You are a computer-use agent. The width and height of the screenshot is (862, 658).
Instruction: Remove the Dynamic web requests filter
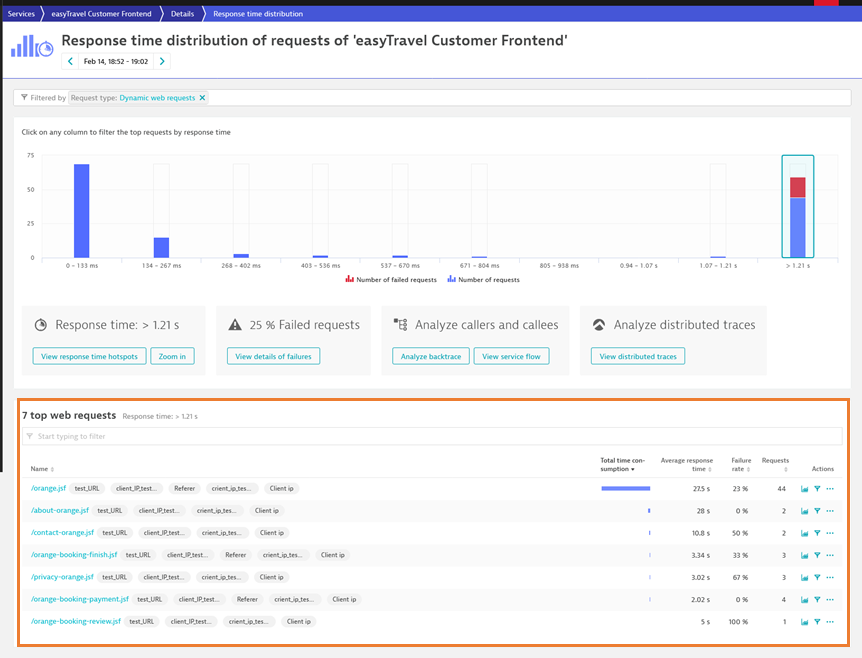tap(202, 98)
